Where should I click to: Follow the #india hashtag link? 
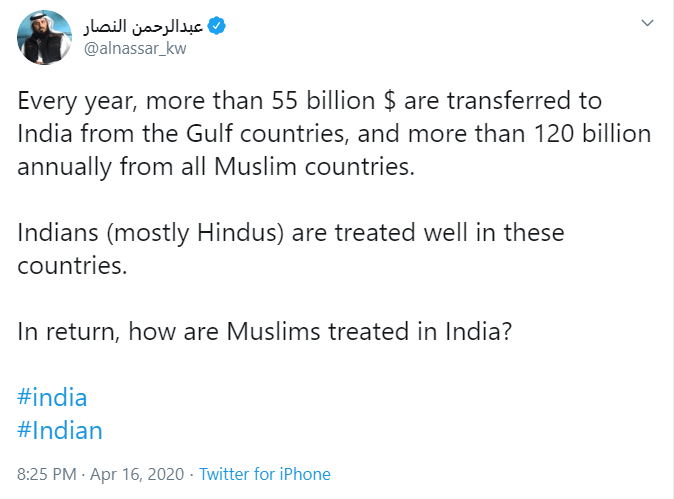pos(52,397)
